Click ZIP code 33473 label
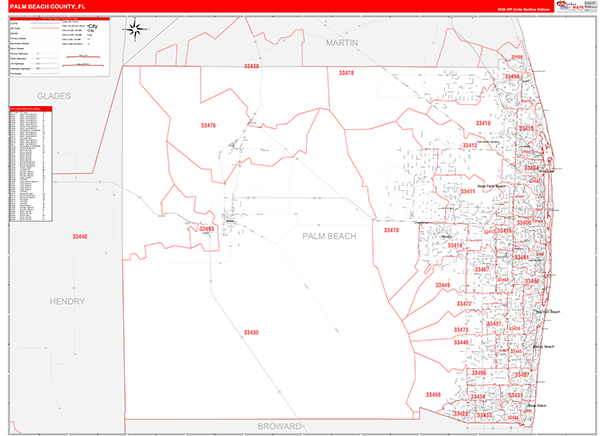Image resolution: width=600 pixels, height=436 pixels. click(x=461, y=330)
